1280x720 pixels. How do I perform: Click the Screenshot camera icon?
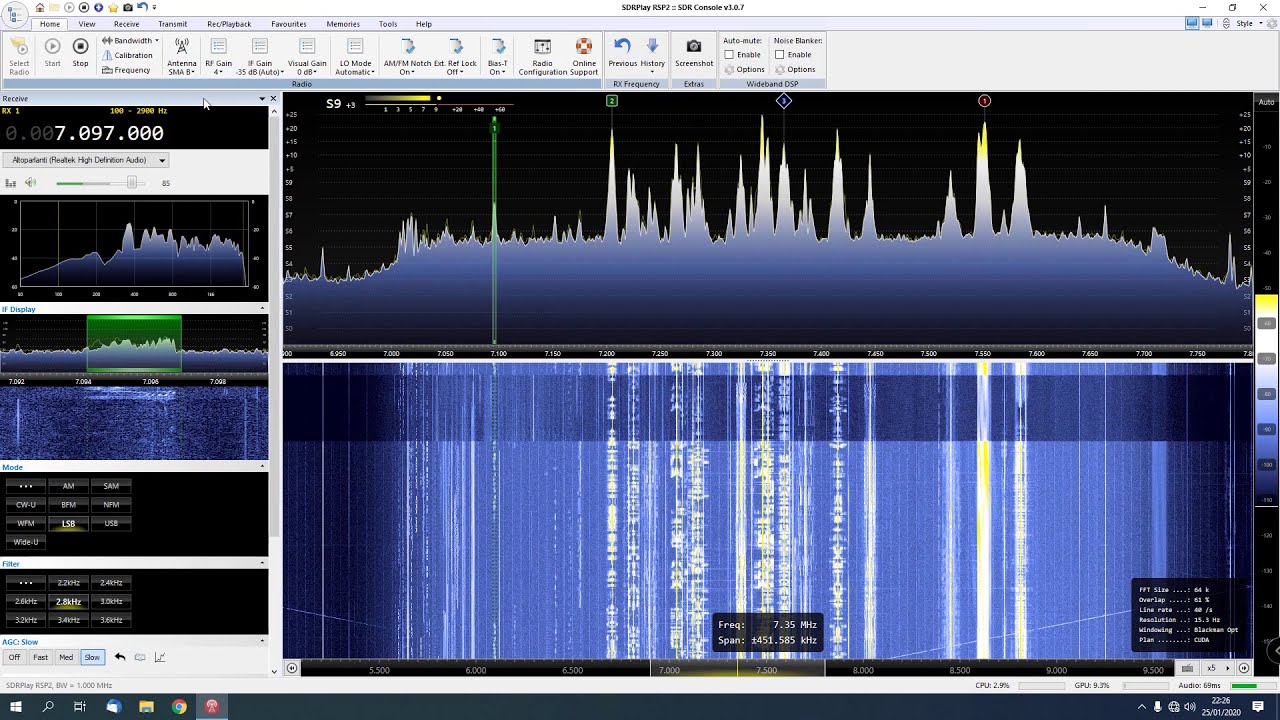693,46
